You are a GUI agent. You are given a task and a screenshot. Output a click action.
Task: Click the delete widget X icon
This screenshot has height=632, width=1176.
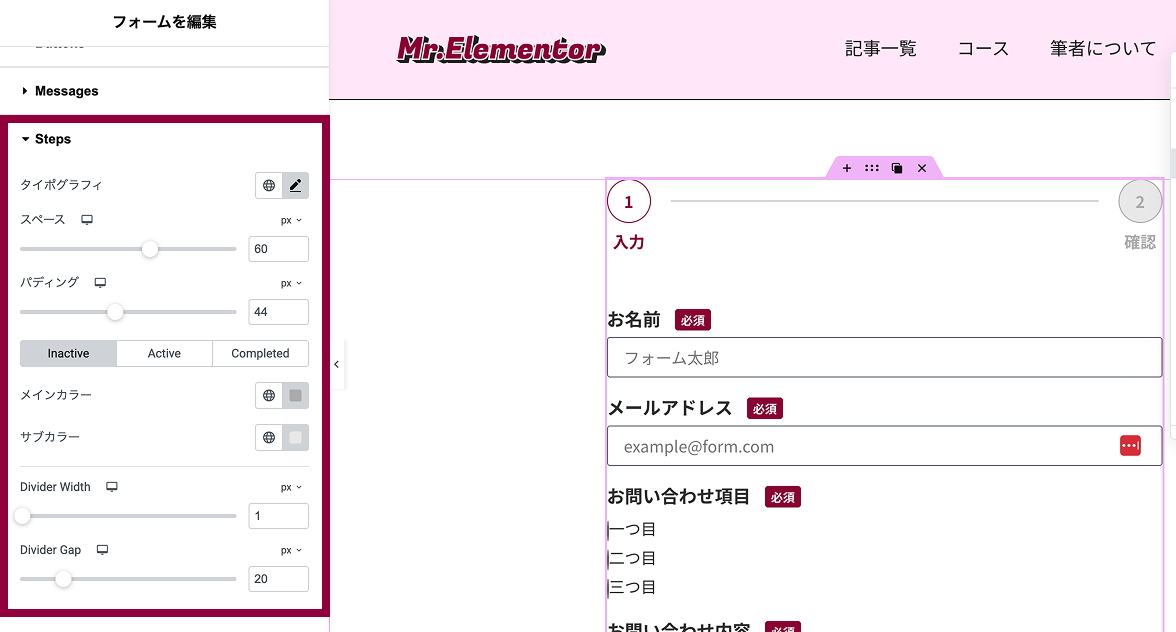[922, 168]
